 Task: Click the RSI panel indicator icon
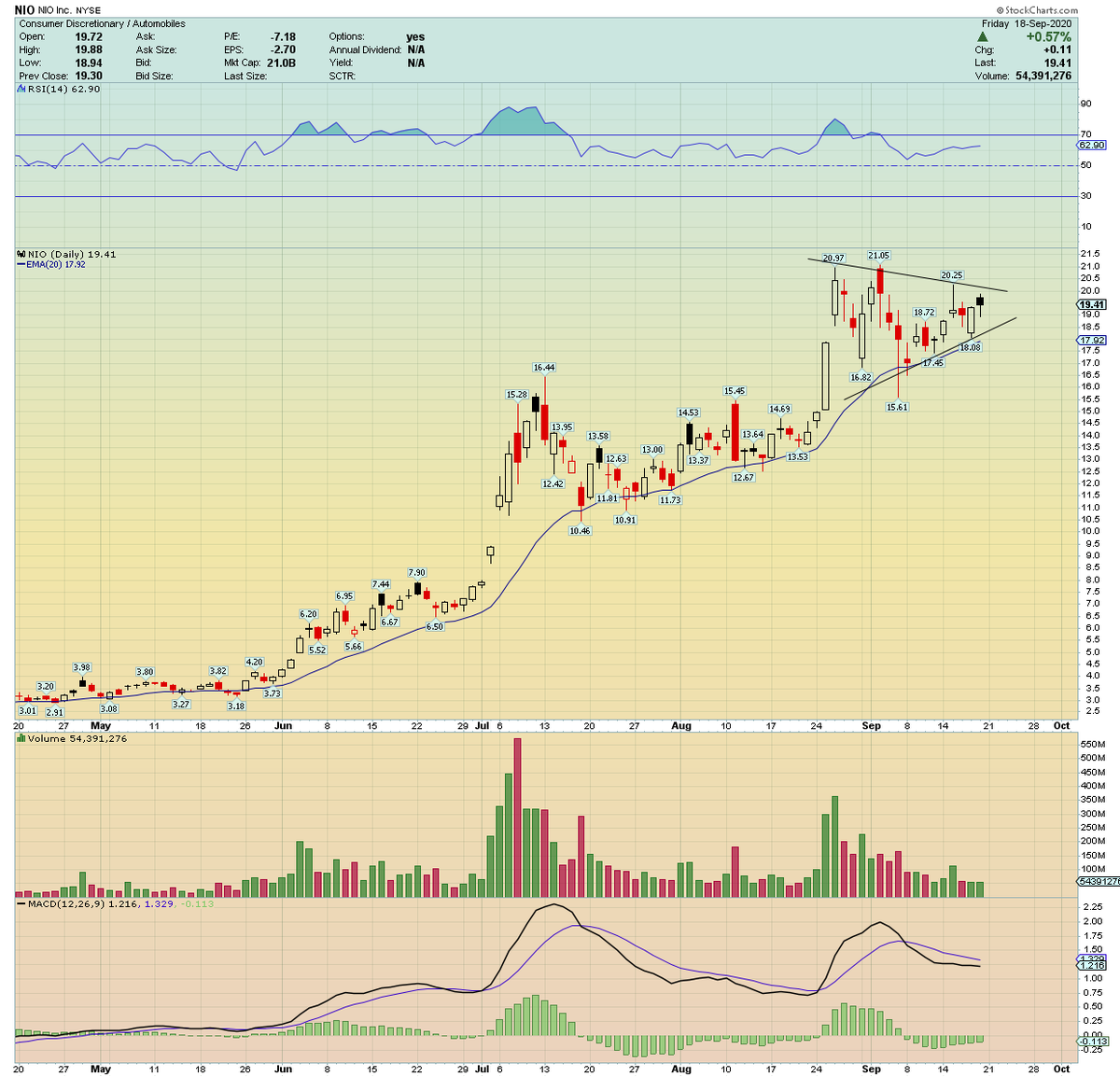[x=22, y=90]
